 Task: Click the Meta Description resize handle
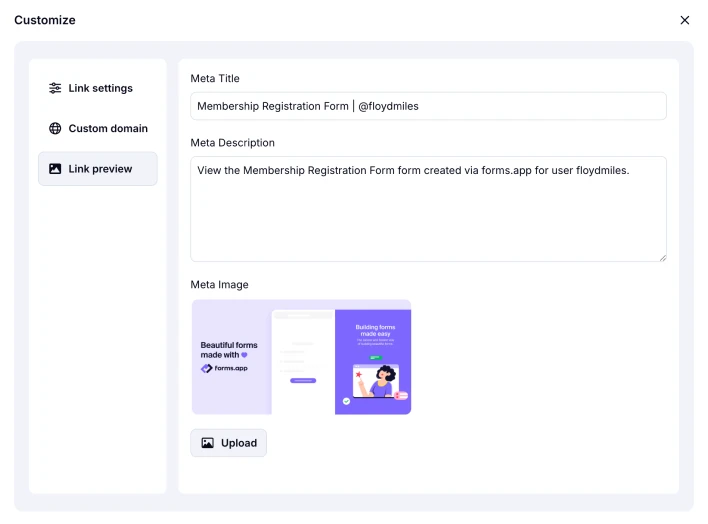click(662, 257)
